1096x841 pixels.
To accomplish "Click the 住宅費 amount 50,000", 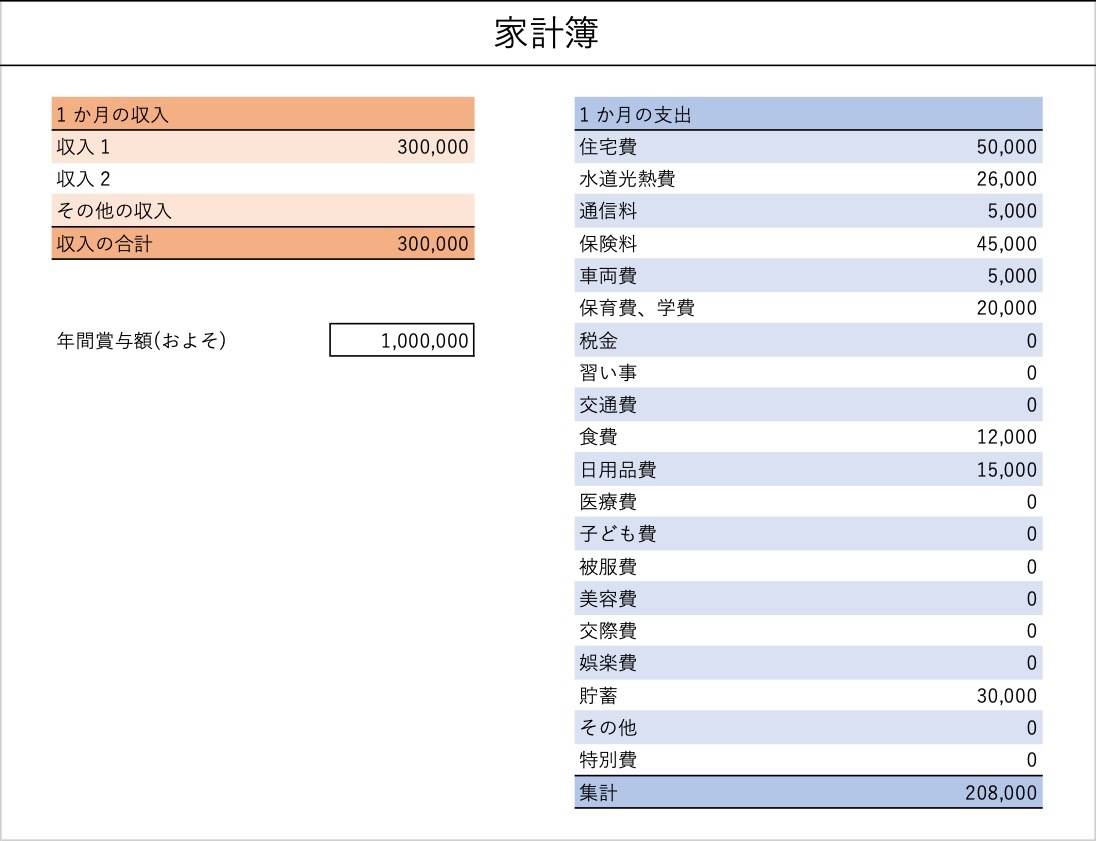I will pyautogui.click(x=1007, y=147).
